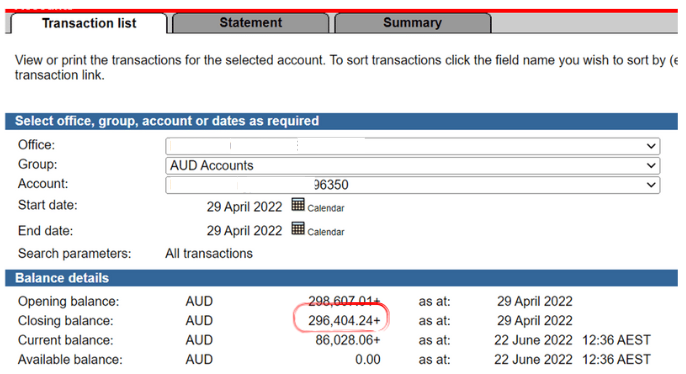Click the All transactions search parameter text

(x=209, y=254)
